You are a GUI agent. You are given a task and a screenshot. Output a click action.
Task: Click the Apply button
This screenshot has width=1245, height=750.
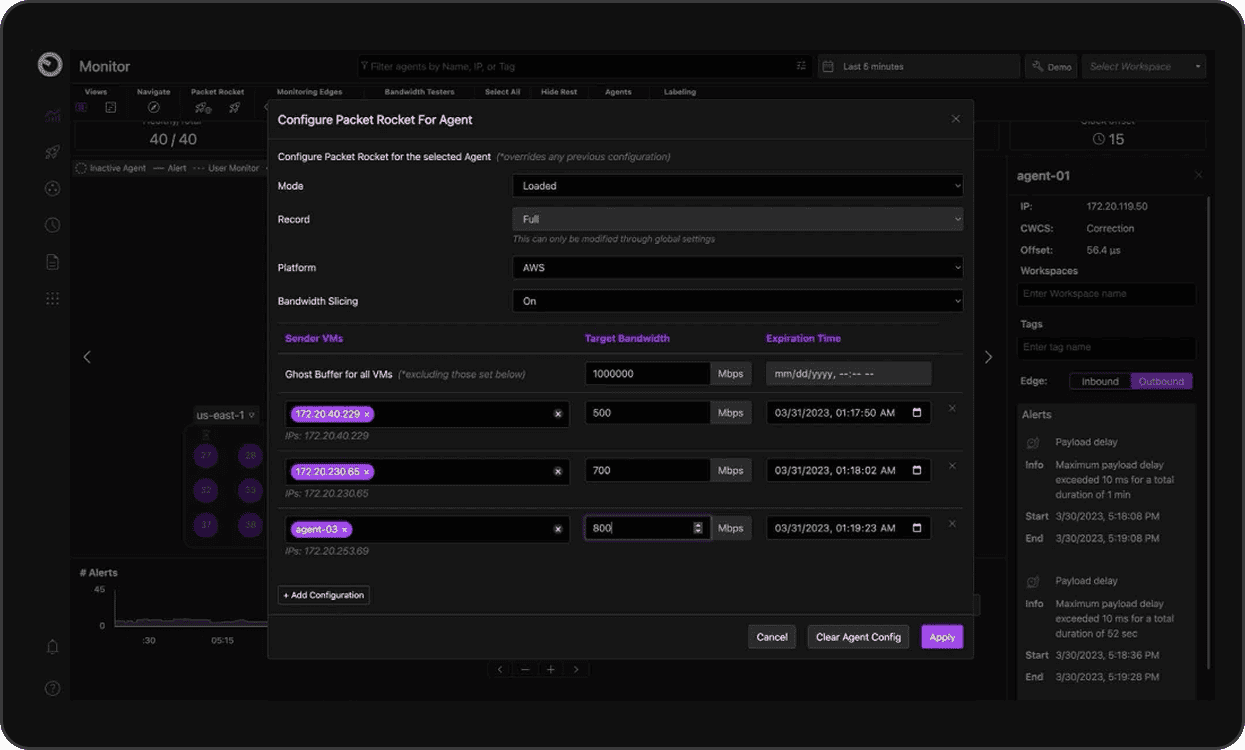942,637
